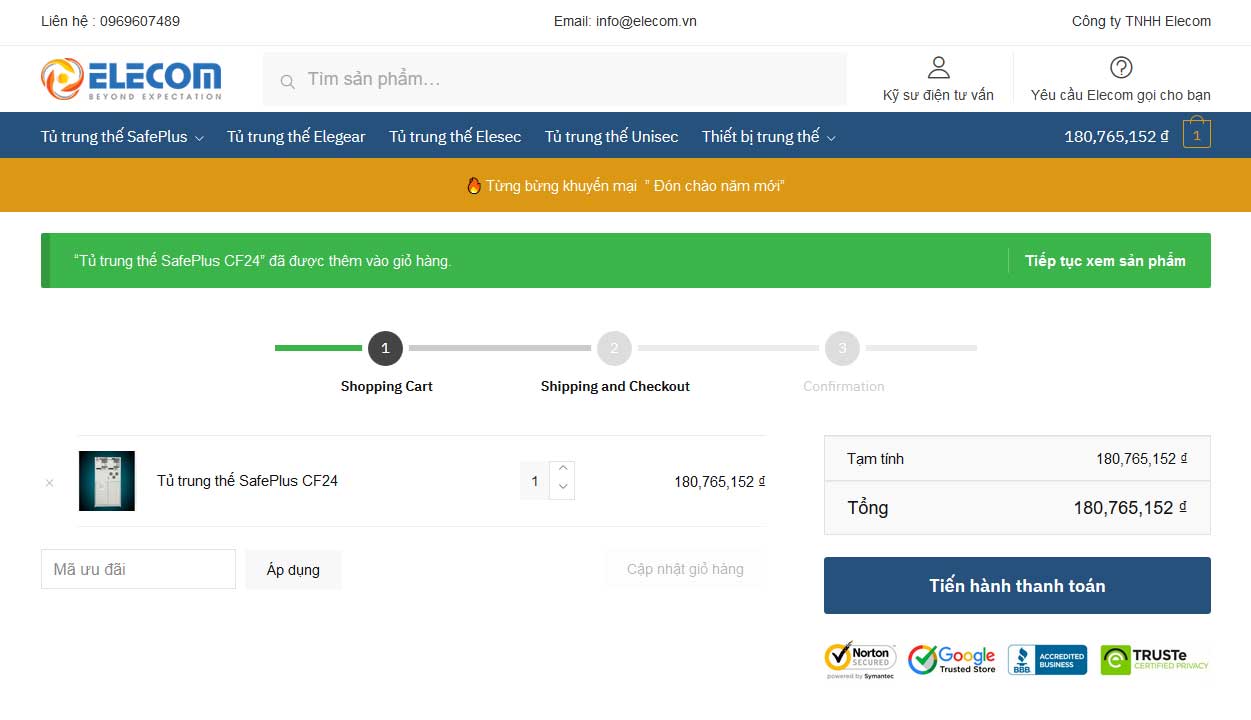This screenshot has width=1251, height=720.
Task: Click the Elecom logo
Action: click(x=131, y=79)
